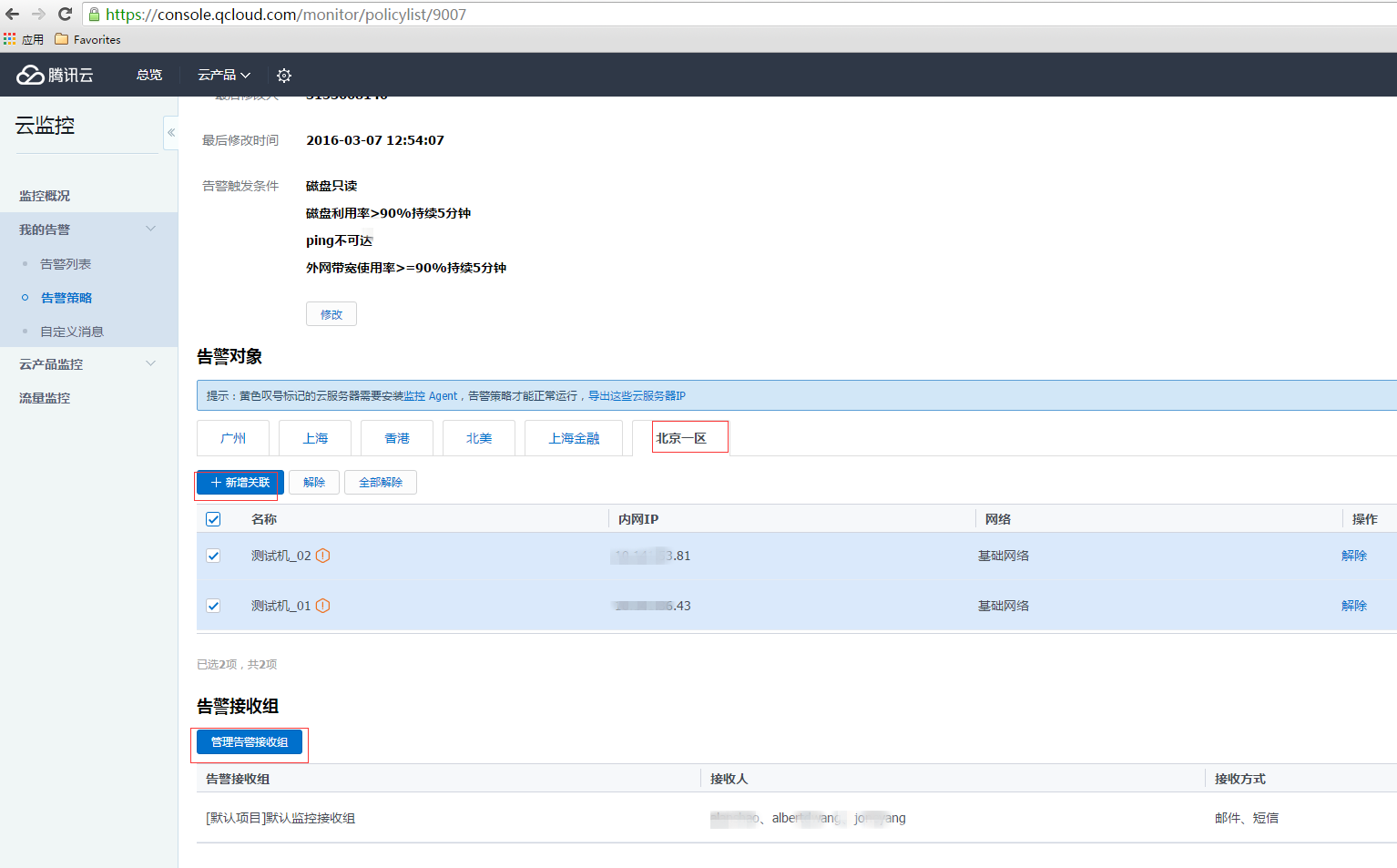Click the 磁盘利用率>90%持续5分钟 condition
Screen dimensions: 1397x868
[x=388, y=213]
